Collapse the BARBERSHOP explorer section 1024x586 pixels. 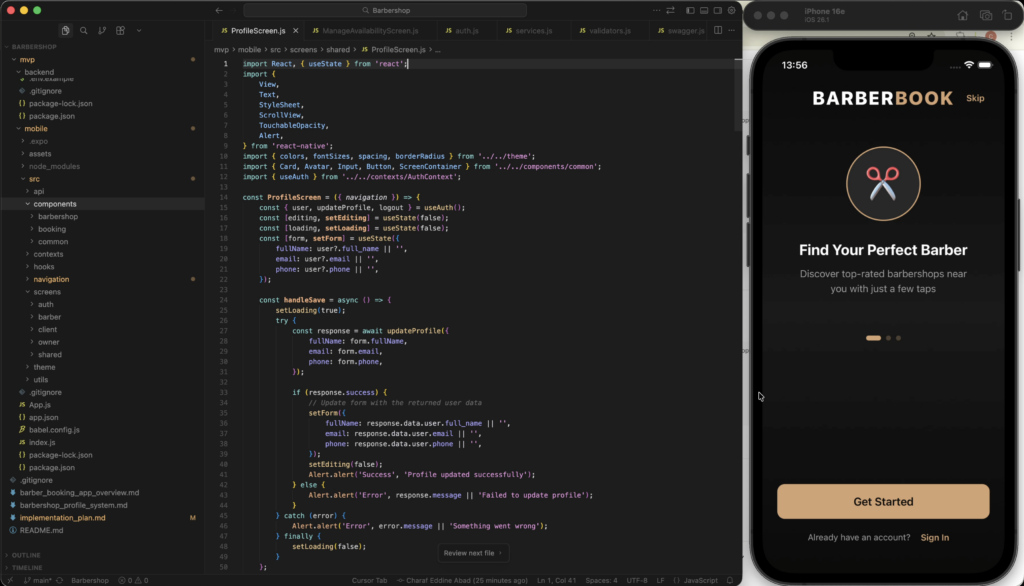point(34,47)
